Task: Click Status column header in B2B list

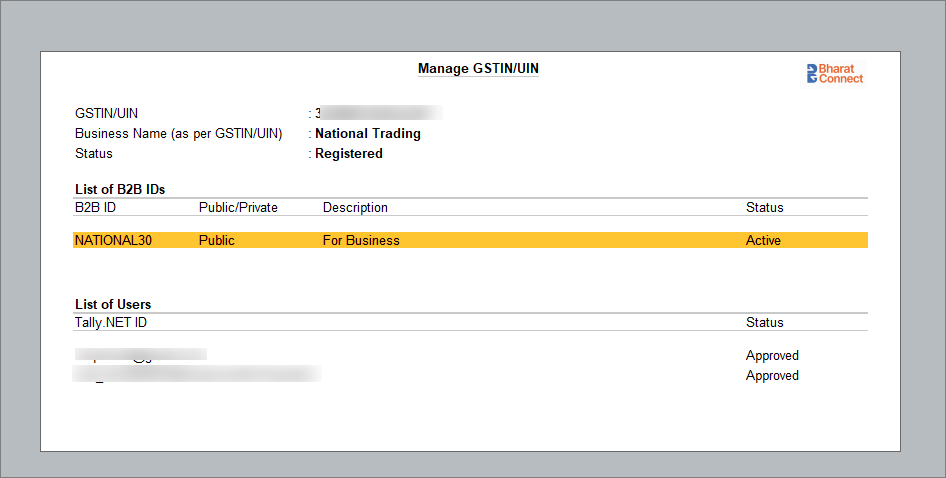Action: click(764, 208)
